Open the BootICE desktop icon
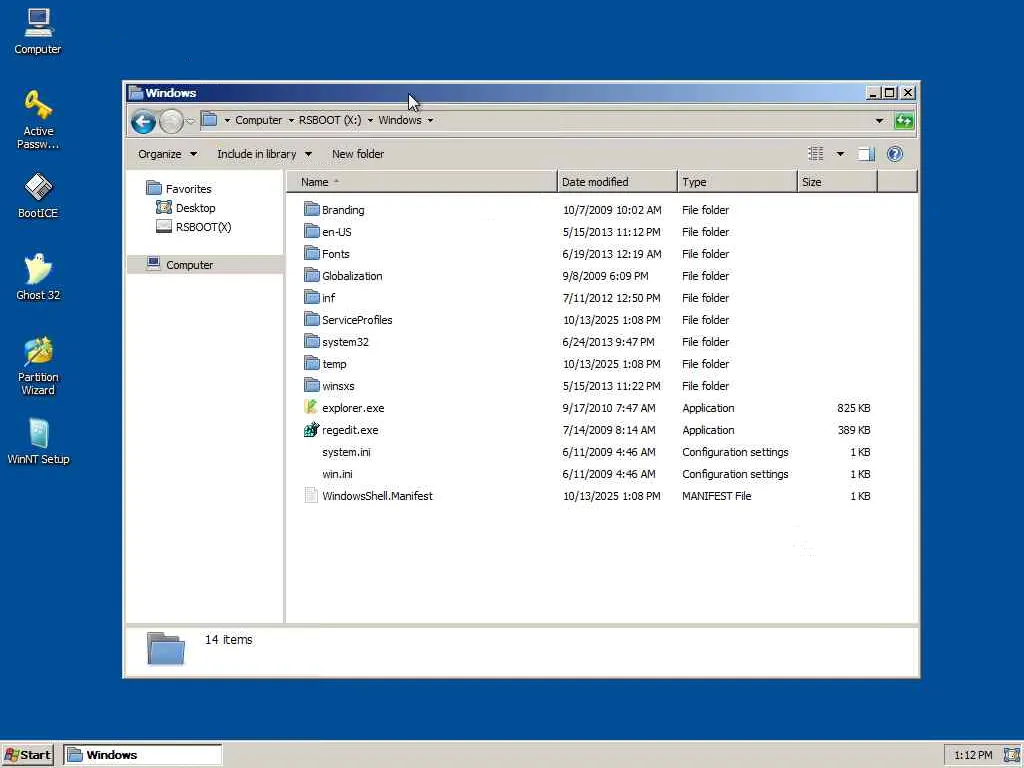 coord(38,195)
